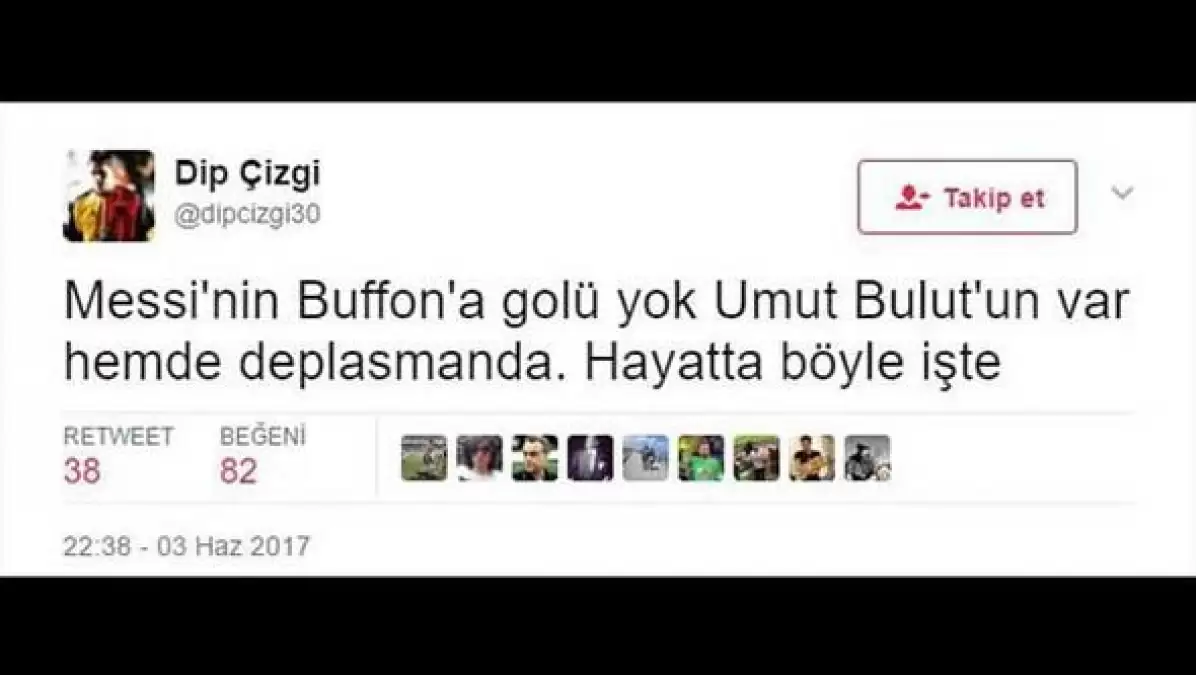Follow the account with Takip et button
Image resolution: width=1196 pixels, height=675 pixels.
pos(967,197)
